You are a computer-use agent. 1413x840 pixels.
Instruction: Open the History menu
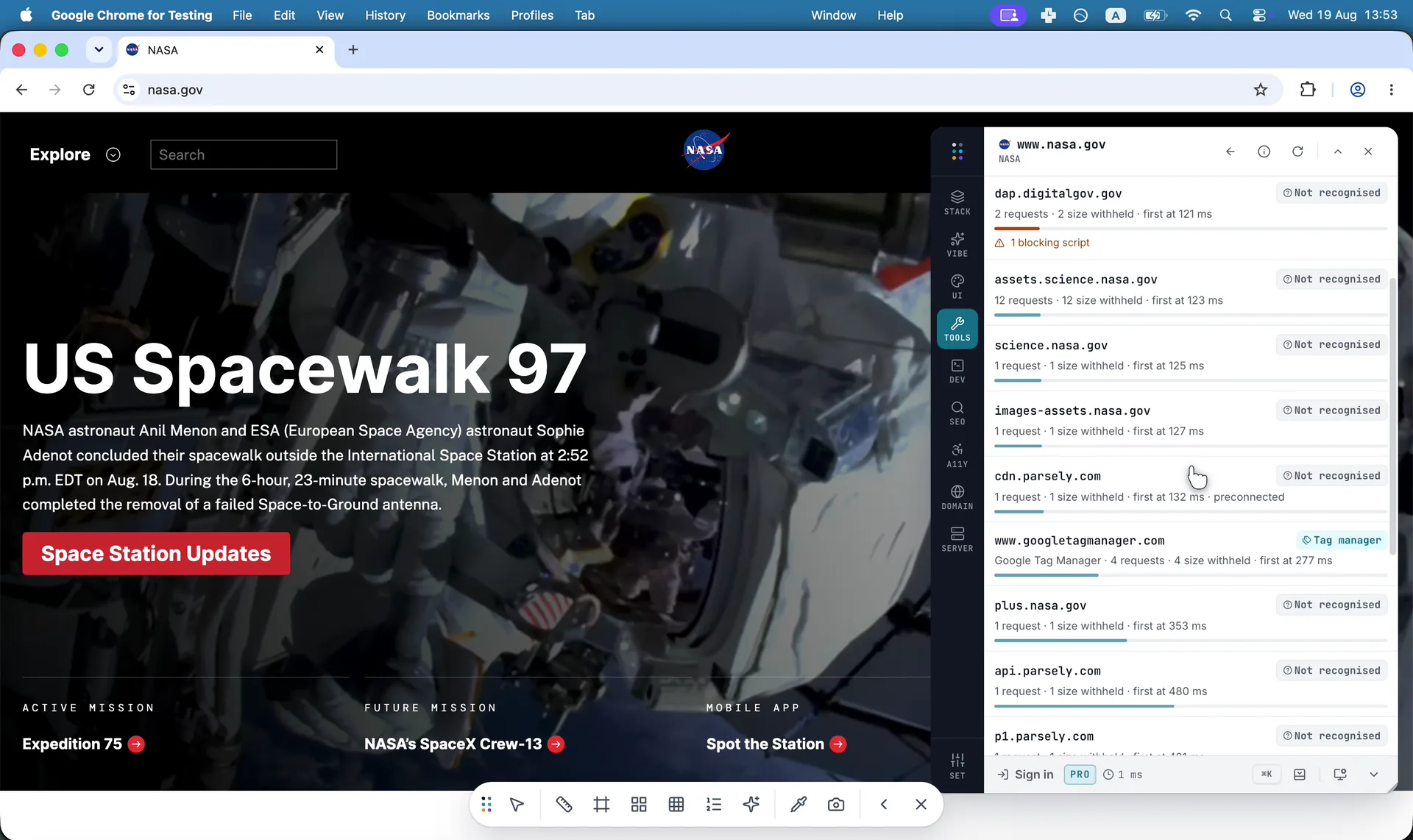tap(385, 15)
